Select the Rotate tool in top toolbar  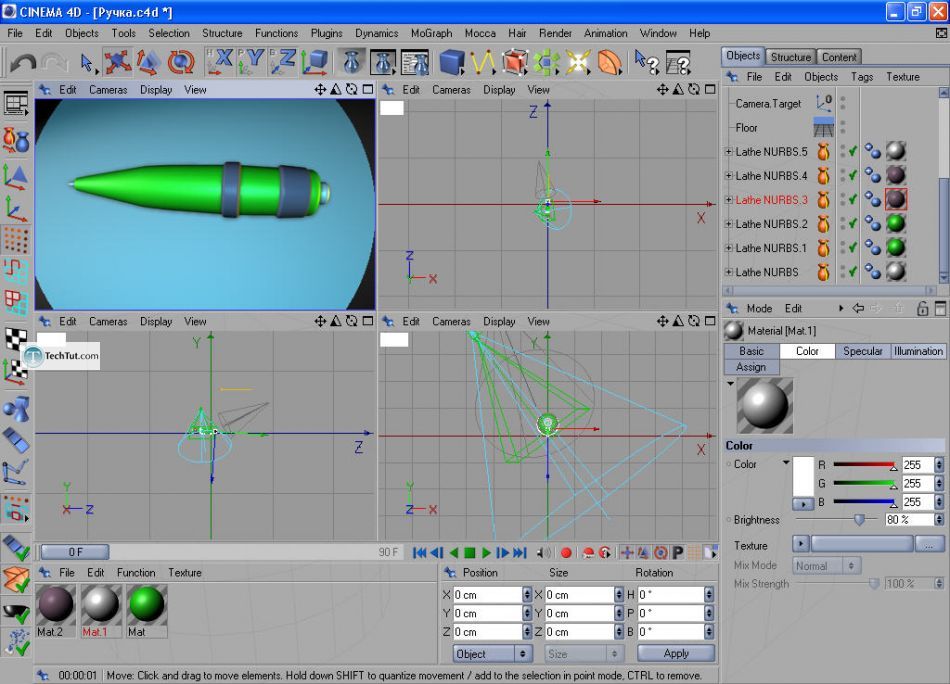181,63
